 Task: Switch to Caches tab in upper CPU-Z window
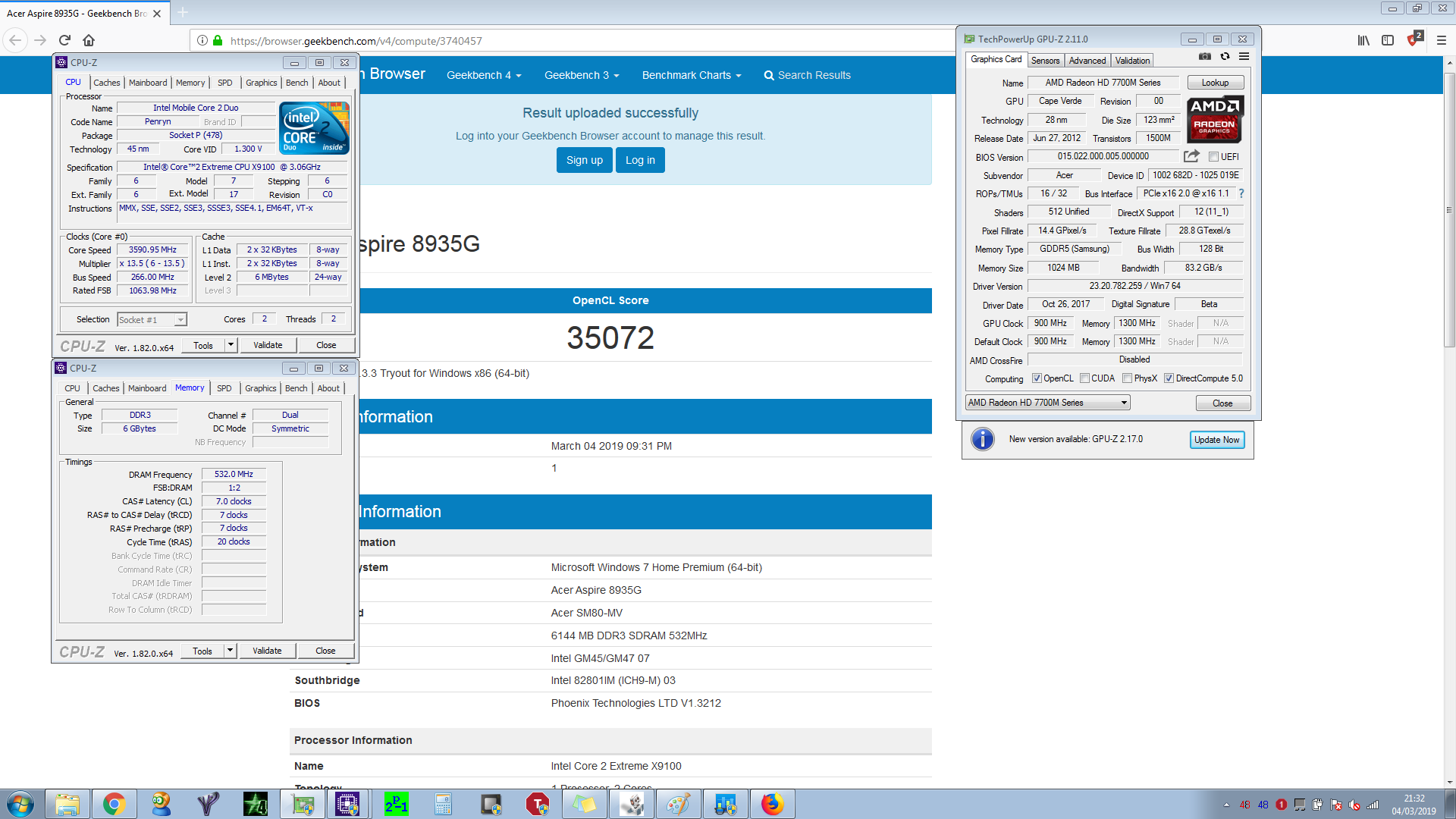click(x=107, y=83)
